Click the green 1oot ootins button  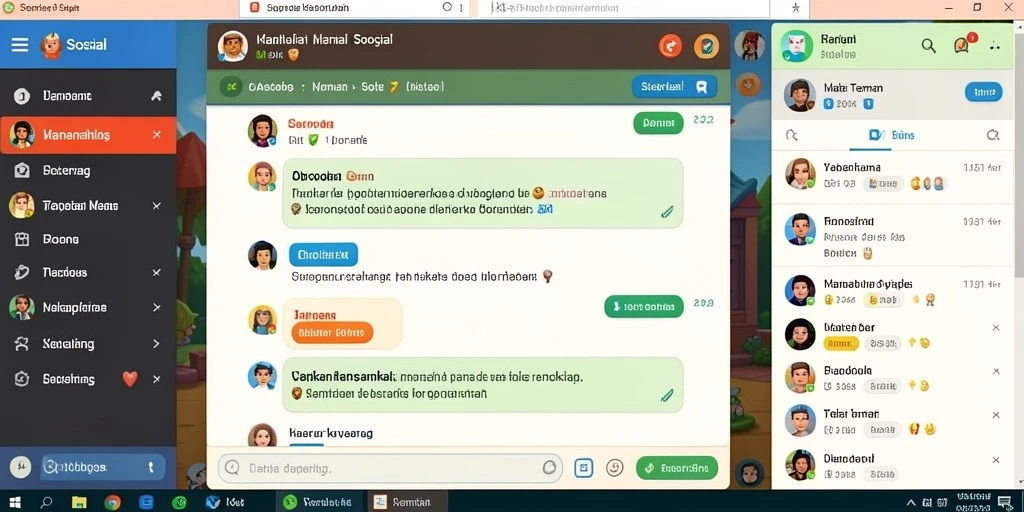coord(644,306)
